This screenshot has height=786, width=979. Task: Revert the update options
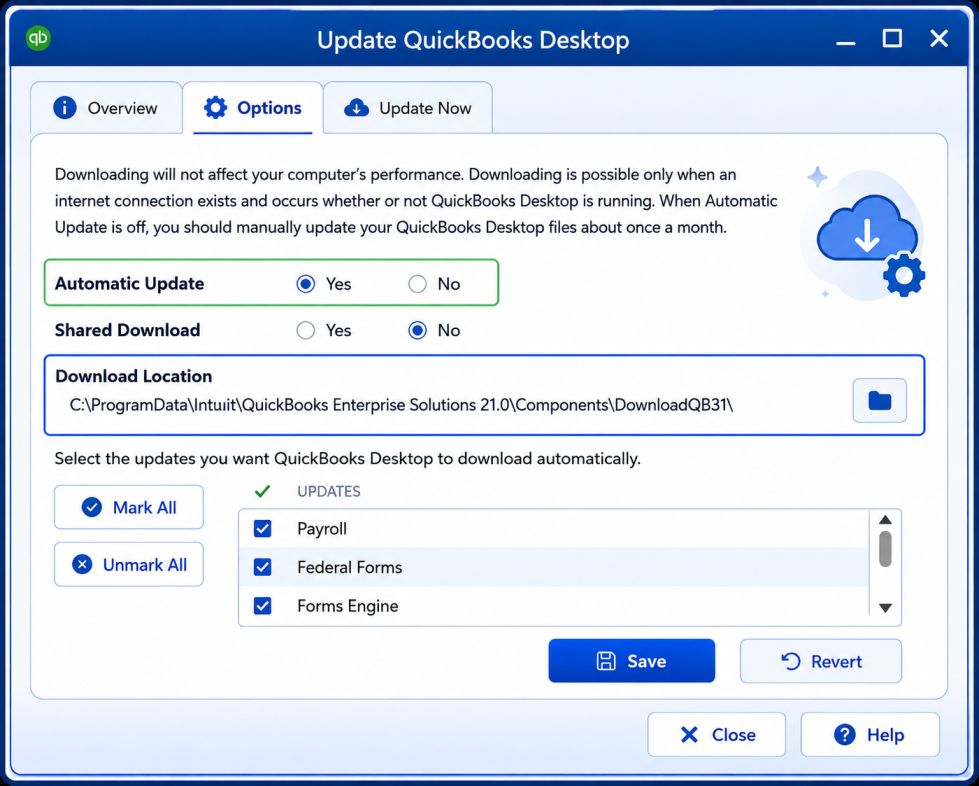pyautogui.click(x=820, y=661)
